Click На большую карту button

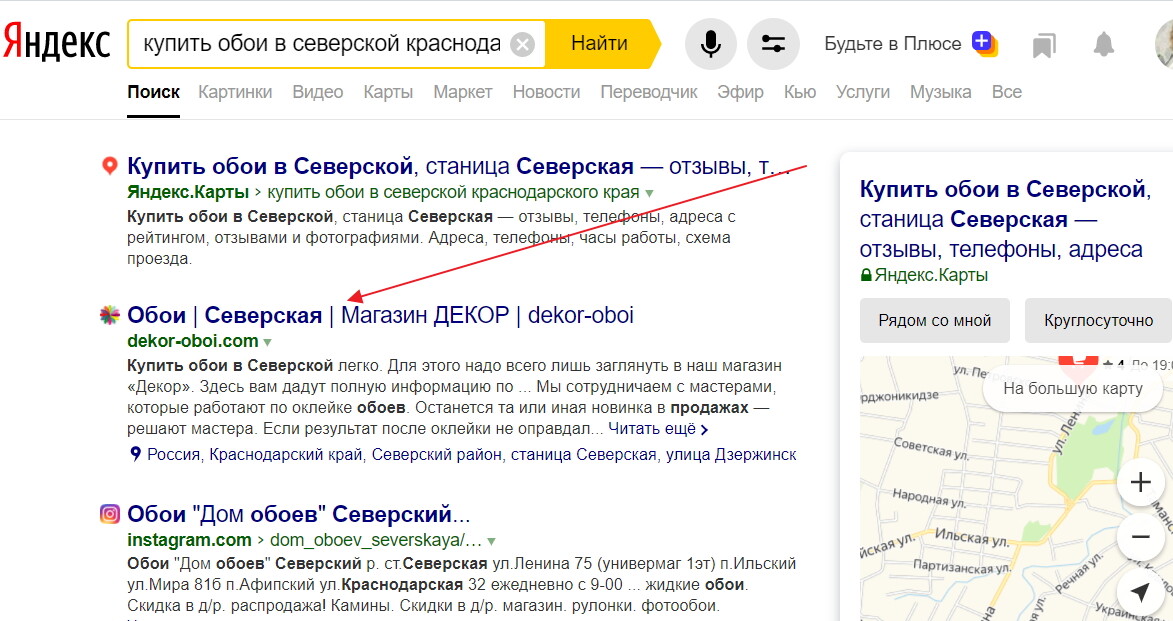coord(1073,389)
